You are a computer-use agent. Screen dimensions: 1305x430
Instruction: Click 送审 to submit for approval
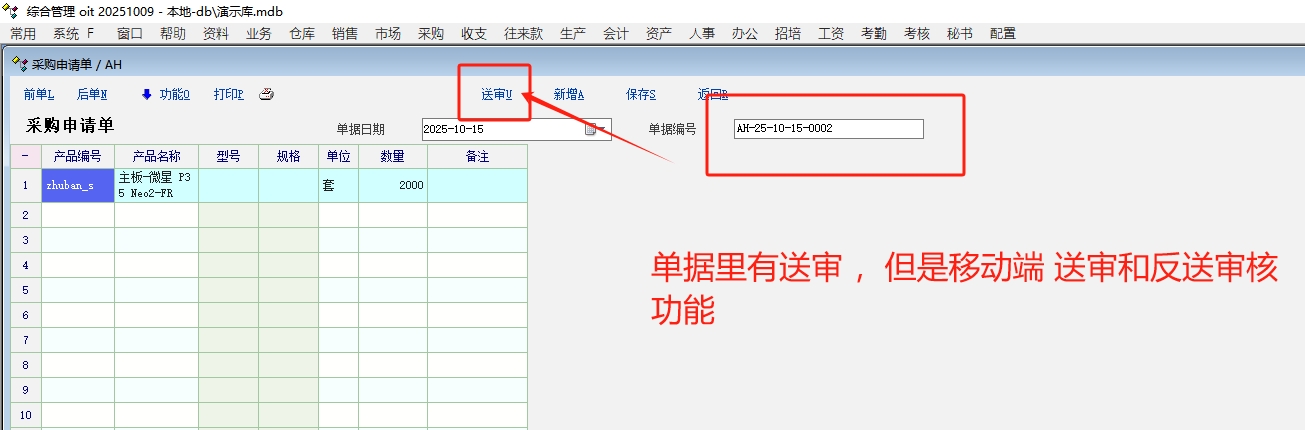(496, 95)
